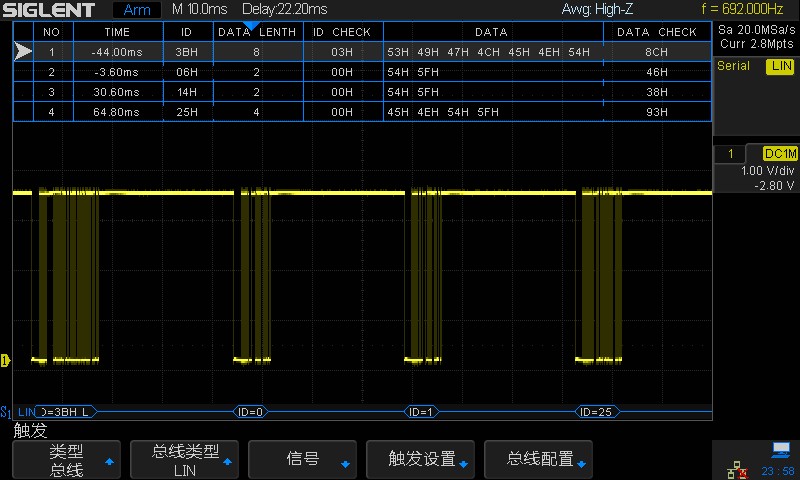Select decode table row 3 with ID 14H
800x480 pixels.
[360, 92]
